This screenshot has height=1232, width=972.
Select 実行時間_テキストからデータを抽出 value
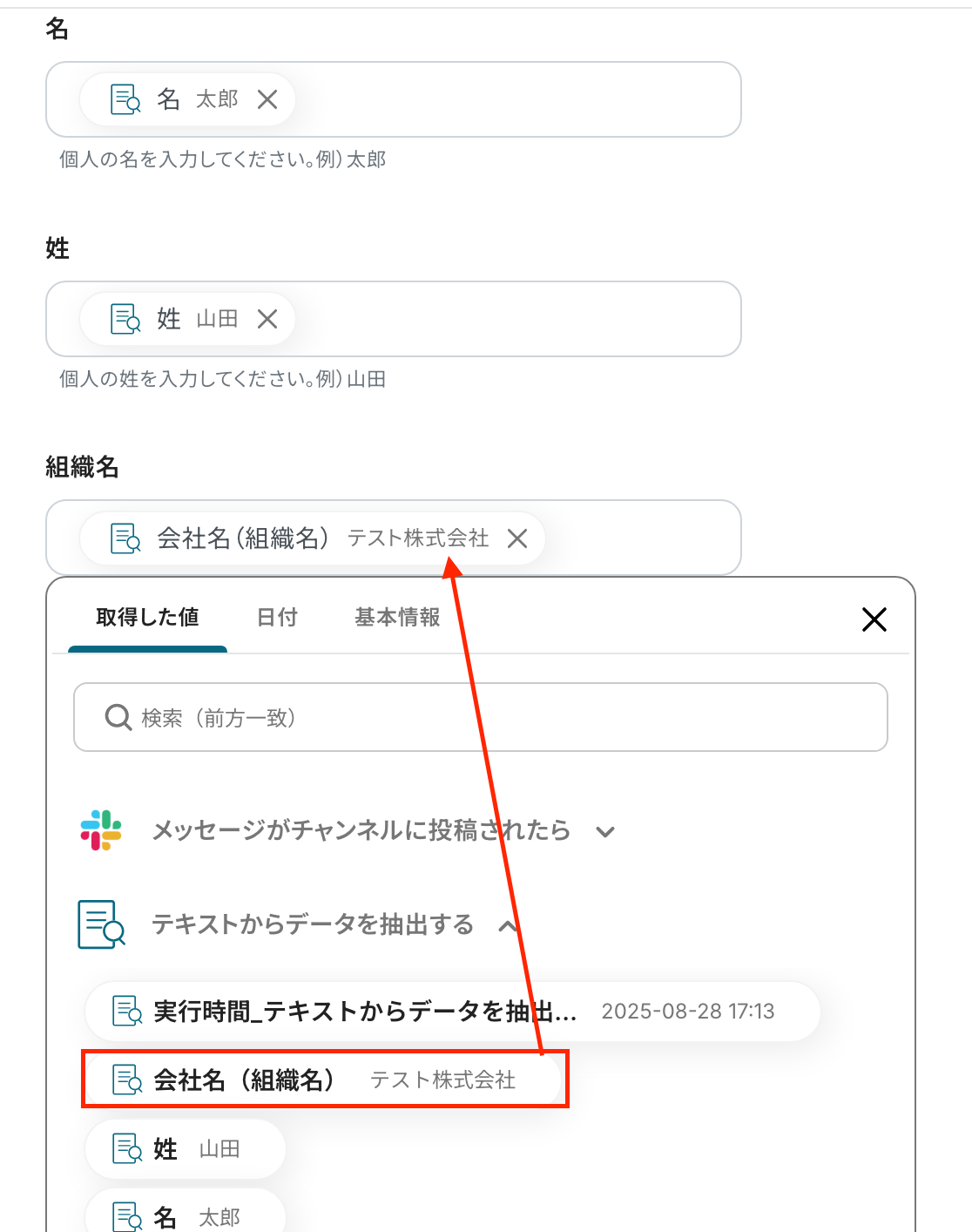pos(453,1012)
